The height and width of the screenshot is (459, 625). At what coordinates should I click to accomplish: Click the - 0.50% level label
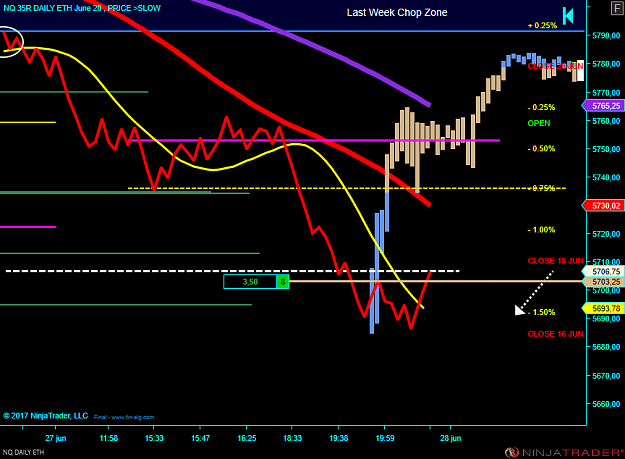coord(541,149)
